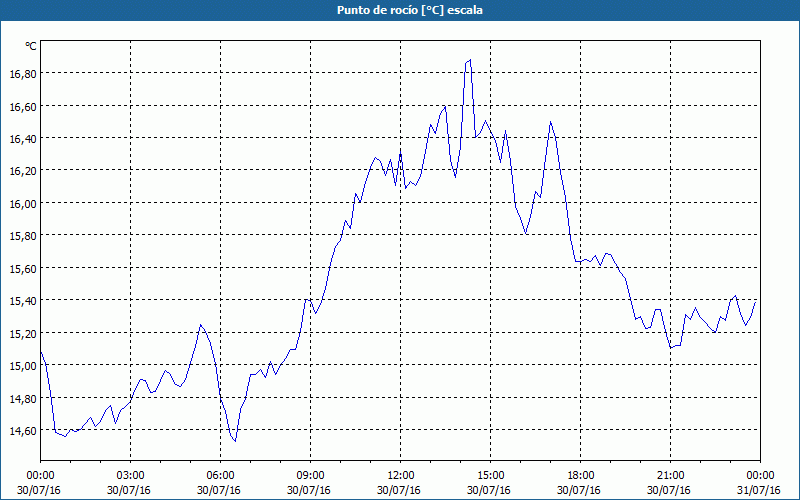Click the 30/07/16 date below 21:00
This screenshot has height=500, width=800.
(669, 490)
